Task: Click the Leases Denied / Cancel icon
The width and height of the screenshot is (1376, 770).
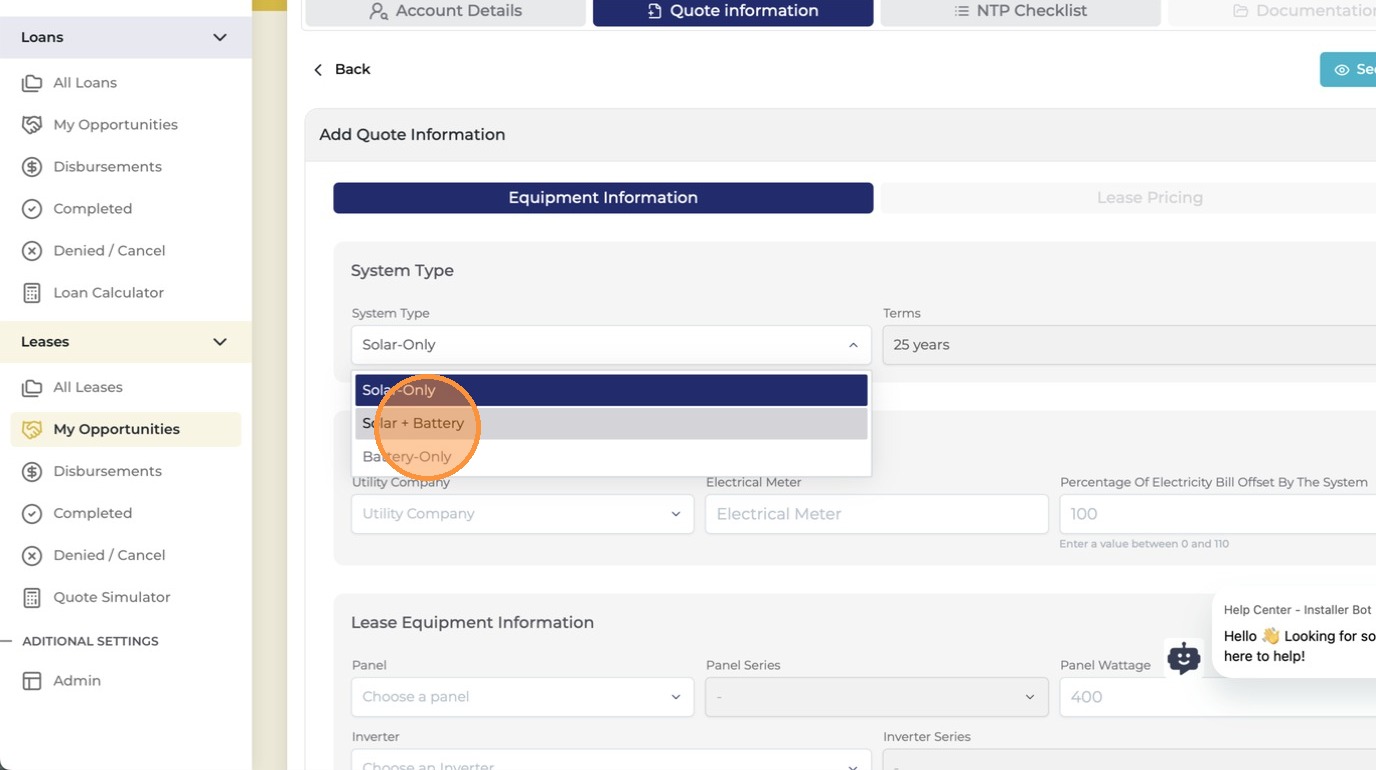Action: tap(32, 555)
